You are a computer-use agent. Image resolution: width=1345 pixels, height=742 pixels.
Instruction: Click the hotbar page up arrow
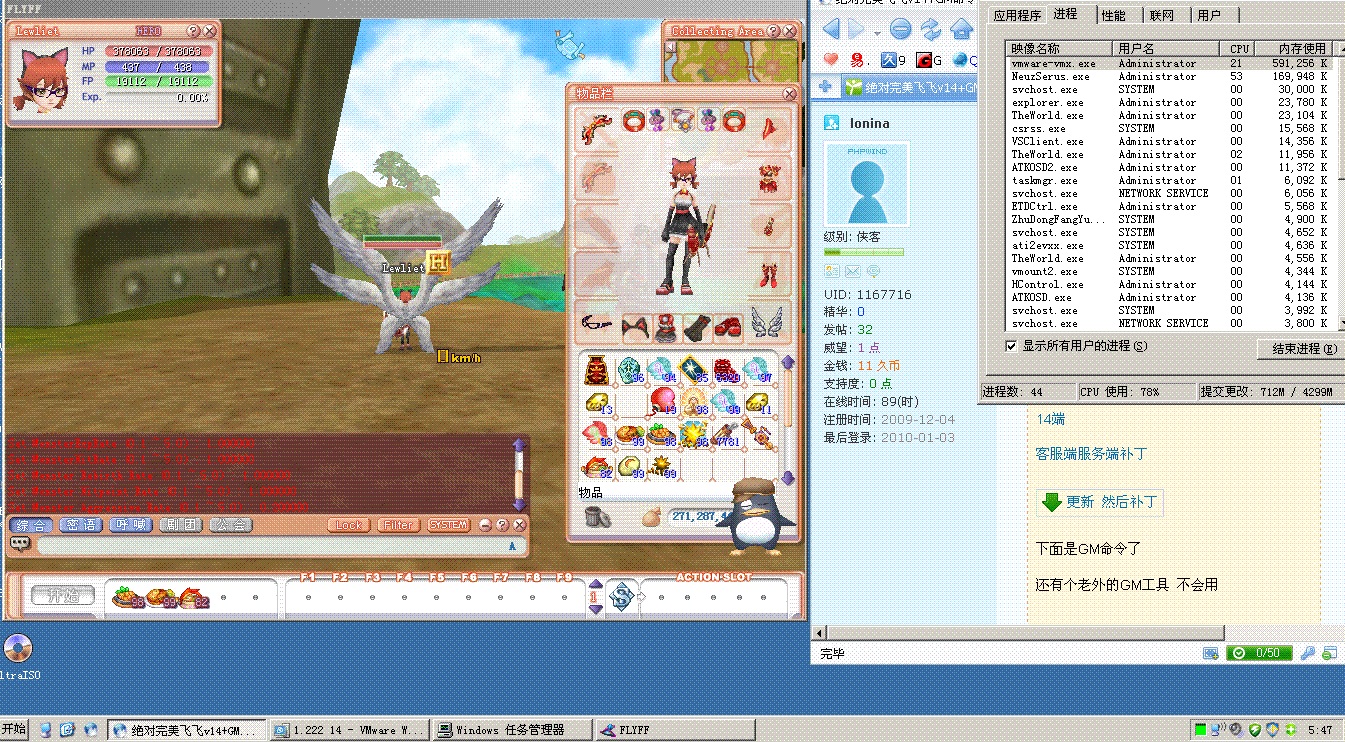[596, 586]
